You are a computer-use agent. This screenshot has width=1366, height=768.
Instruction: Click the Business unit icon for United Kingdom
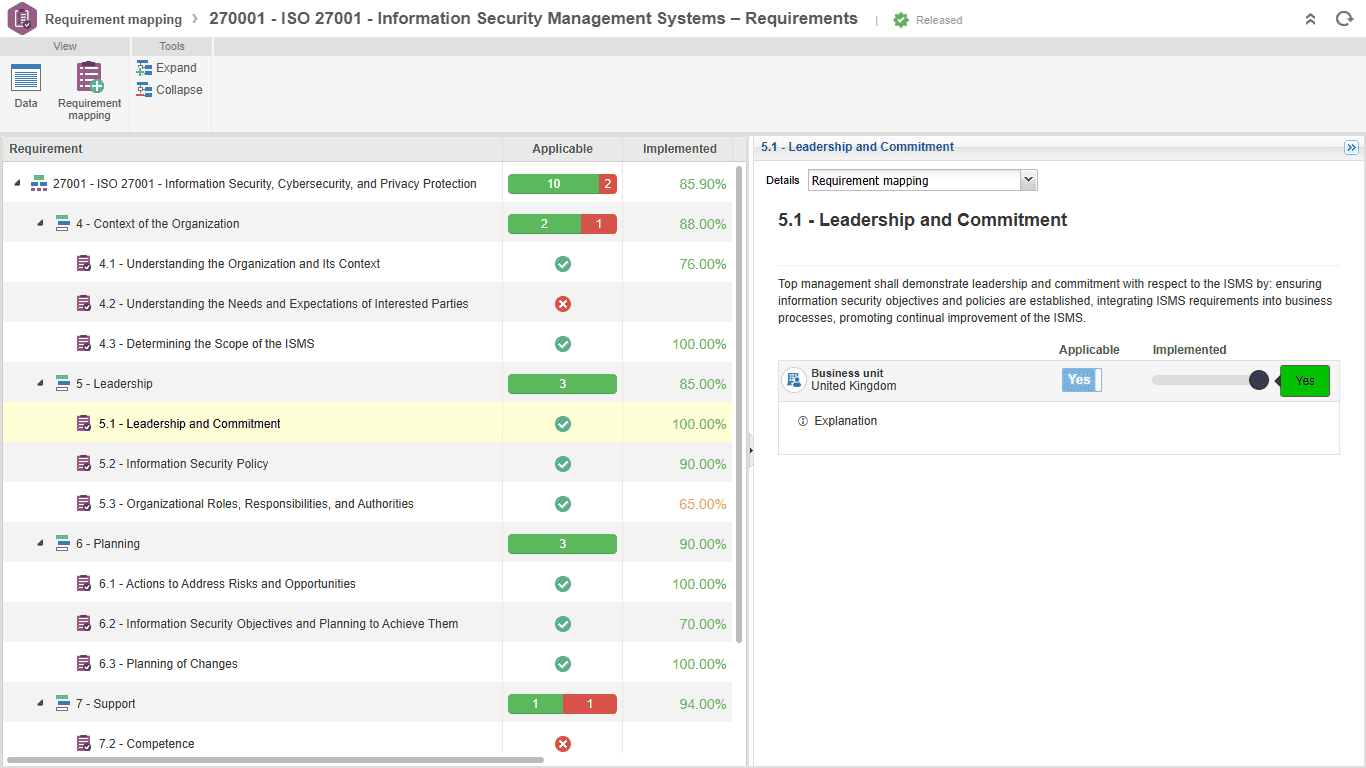[794, 380]
